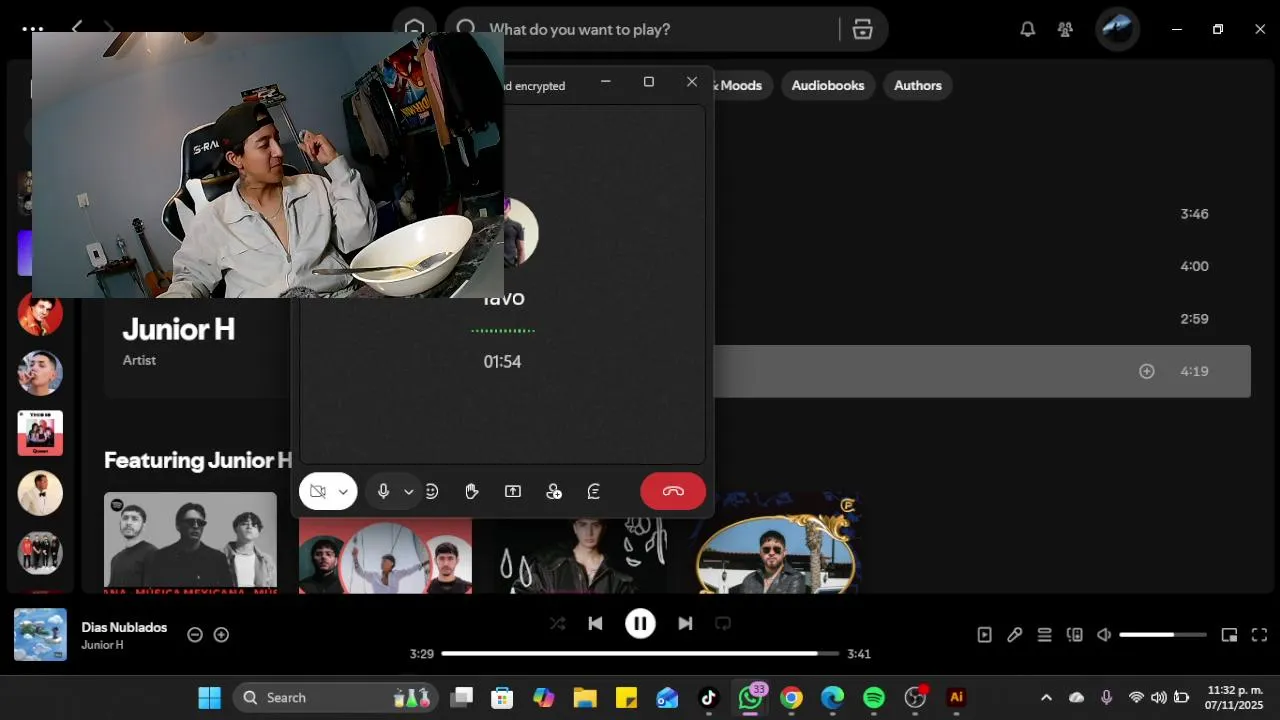Open Spotify three-dot main menu

[32, 29]
